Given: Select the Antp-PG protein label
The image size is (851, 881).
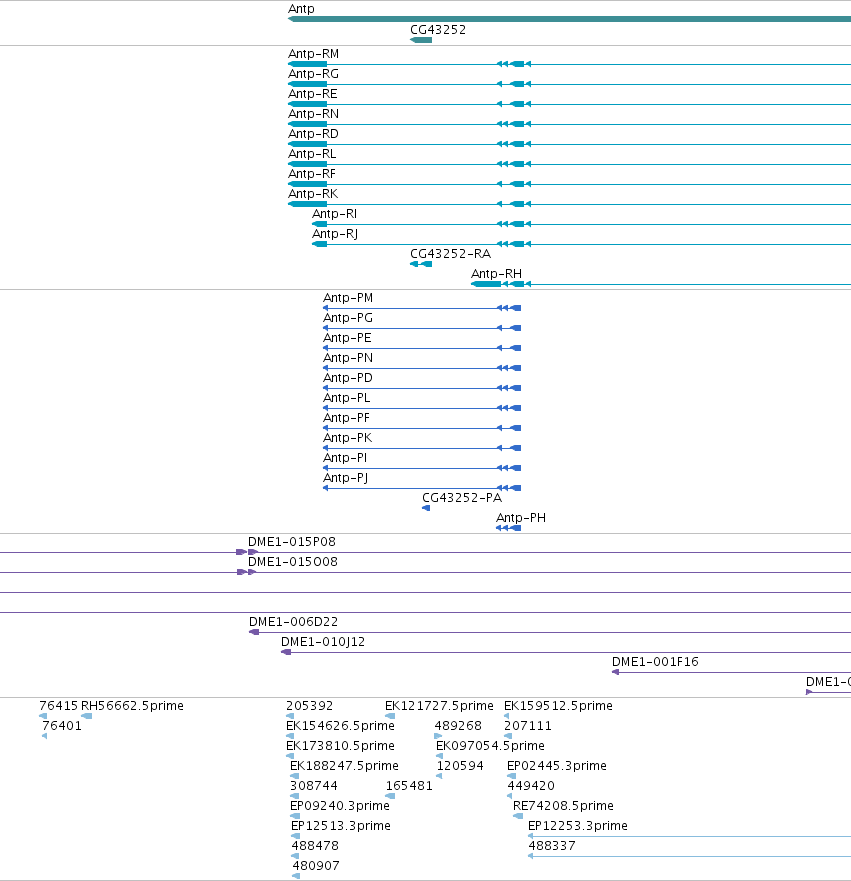Looking at the screenshot, I should coord(348,318).
